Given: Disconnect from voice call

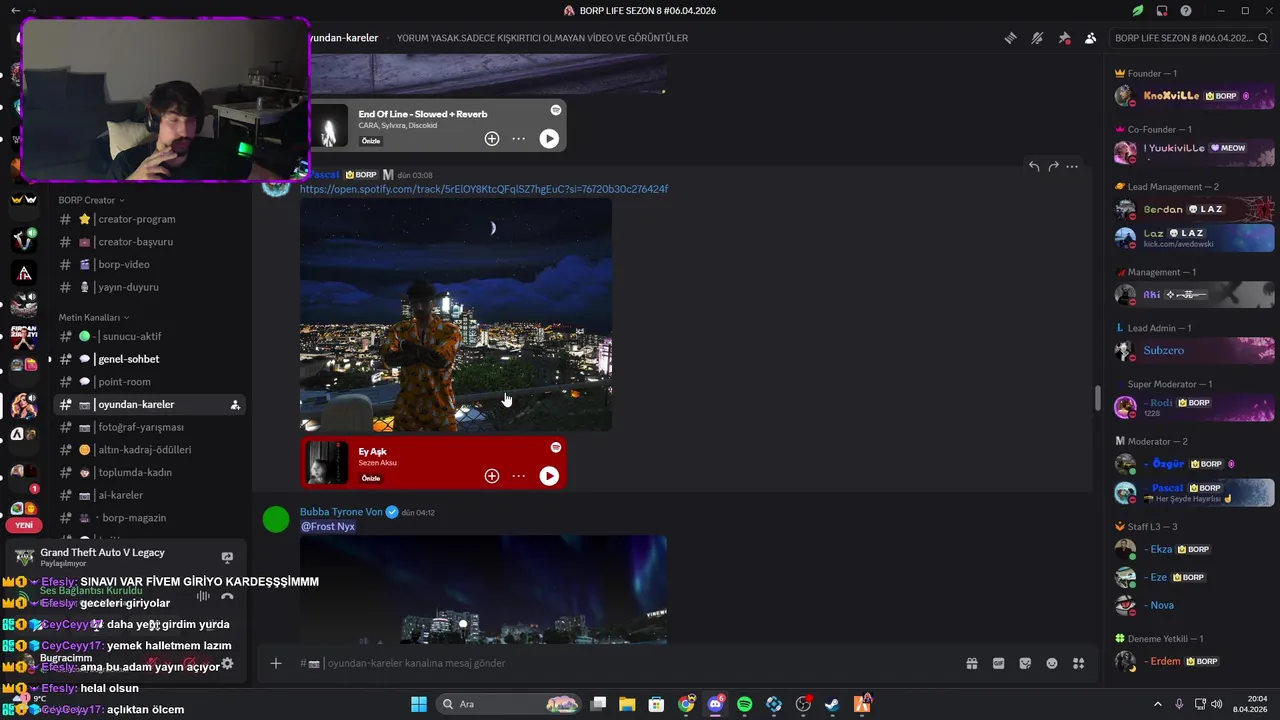Looking at the screenshot, I should point(227,596).
